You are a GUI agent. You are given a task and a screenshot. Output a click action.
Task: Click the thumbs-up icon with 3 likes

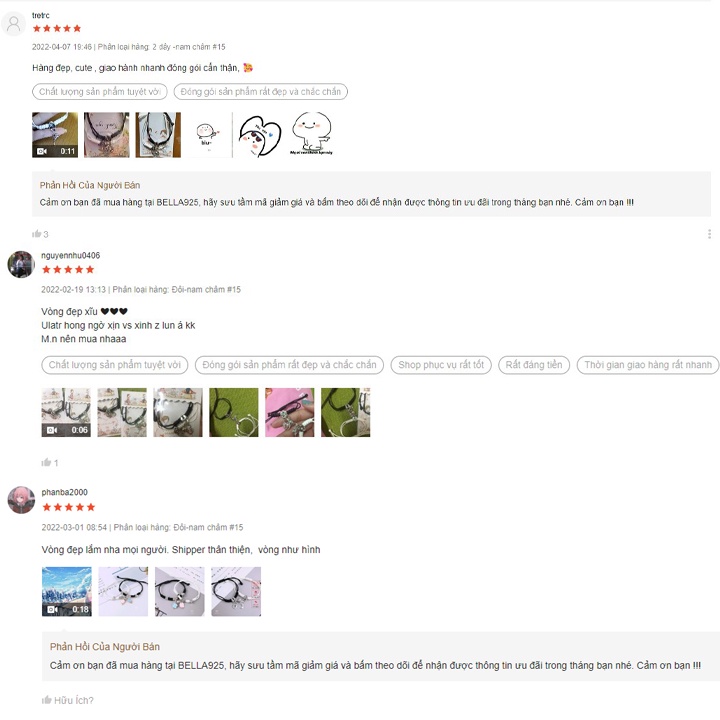tap(37, 234)
